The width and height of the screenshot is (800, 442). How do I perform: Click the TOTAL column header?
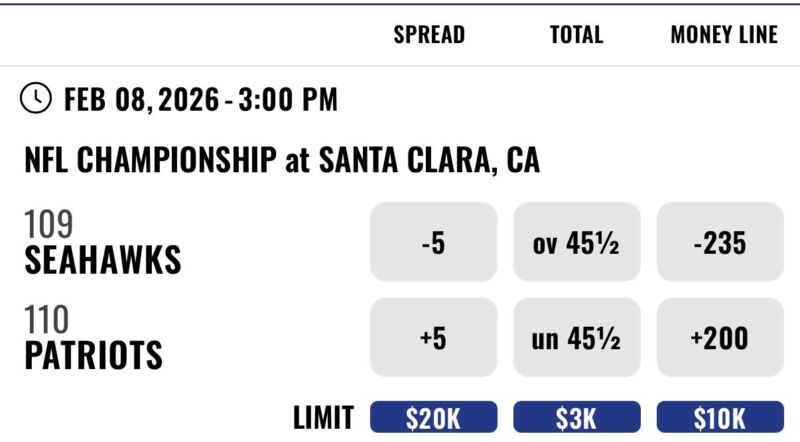tap(576, 35)
